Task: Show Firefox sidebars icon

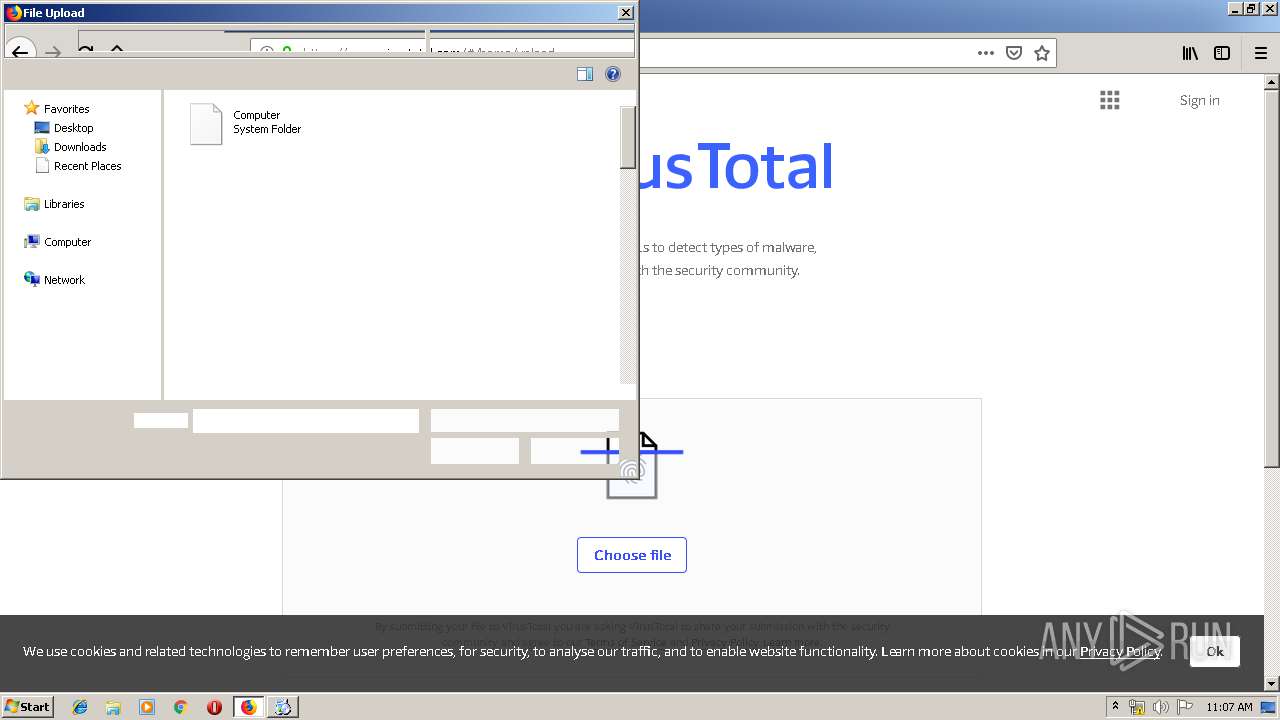Action: (x=1222, y=54)
